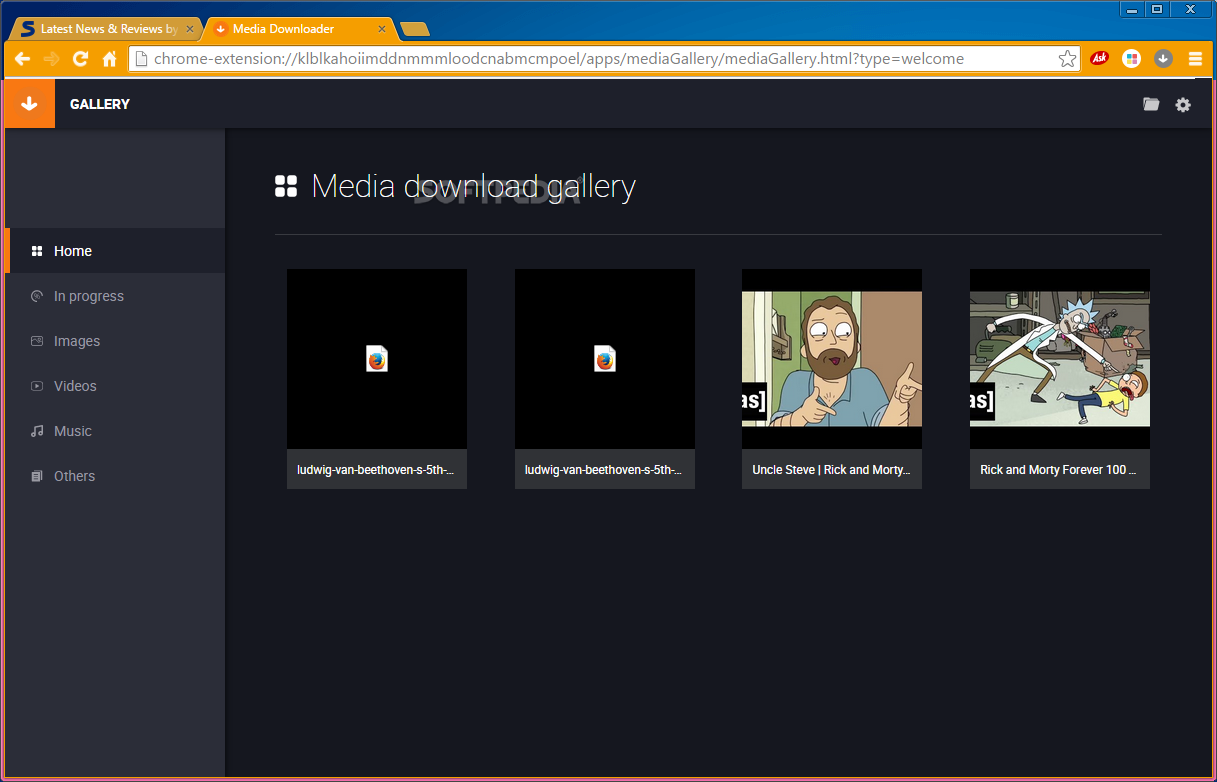Select In progress in the sidebar
This screenshot has width=1217, height=782.
115,296
